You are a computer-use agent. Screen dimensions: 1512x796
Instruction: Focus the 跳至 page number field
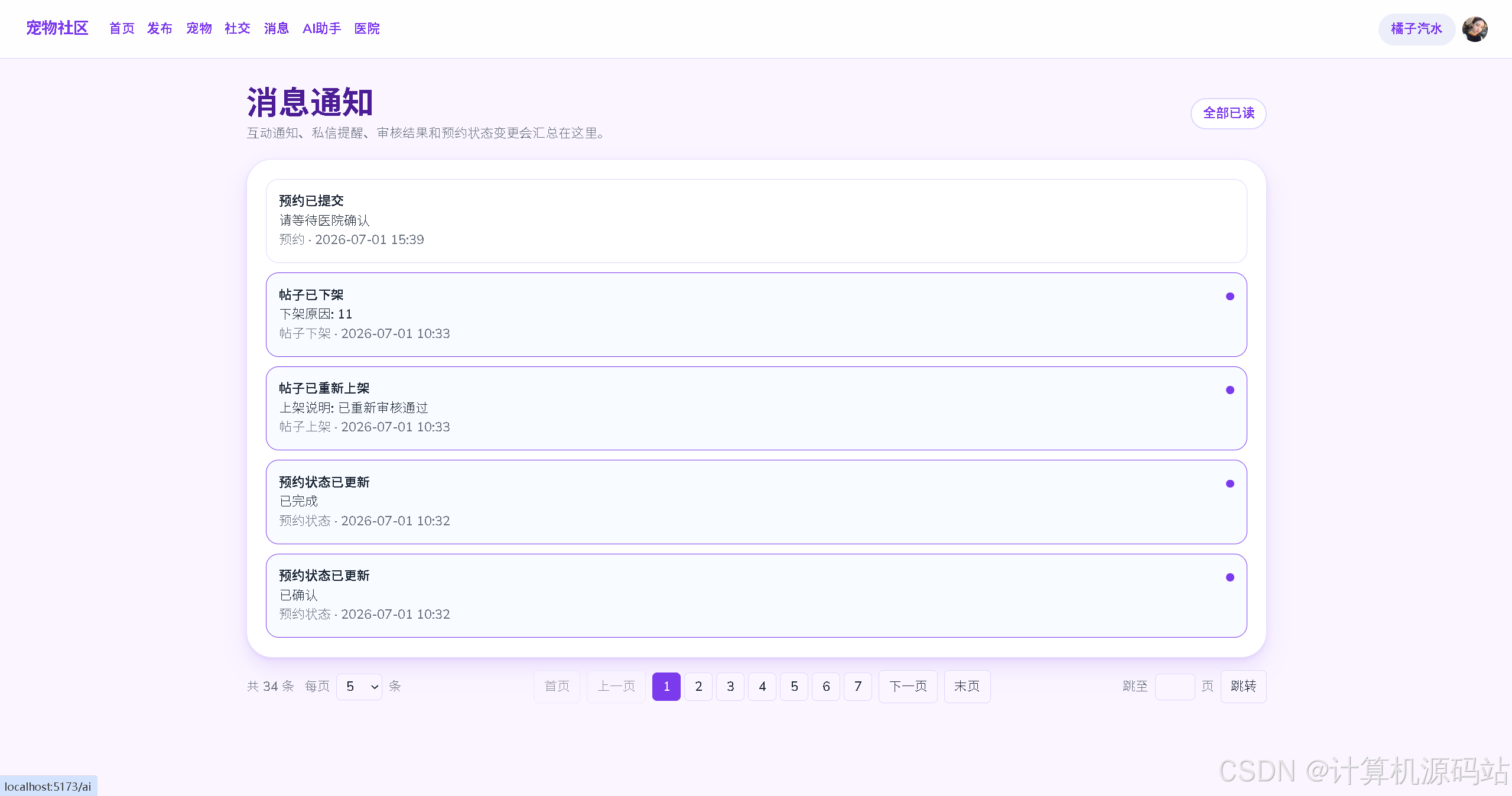pyautogui.click(x=1175, y=687)
